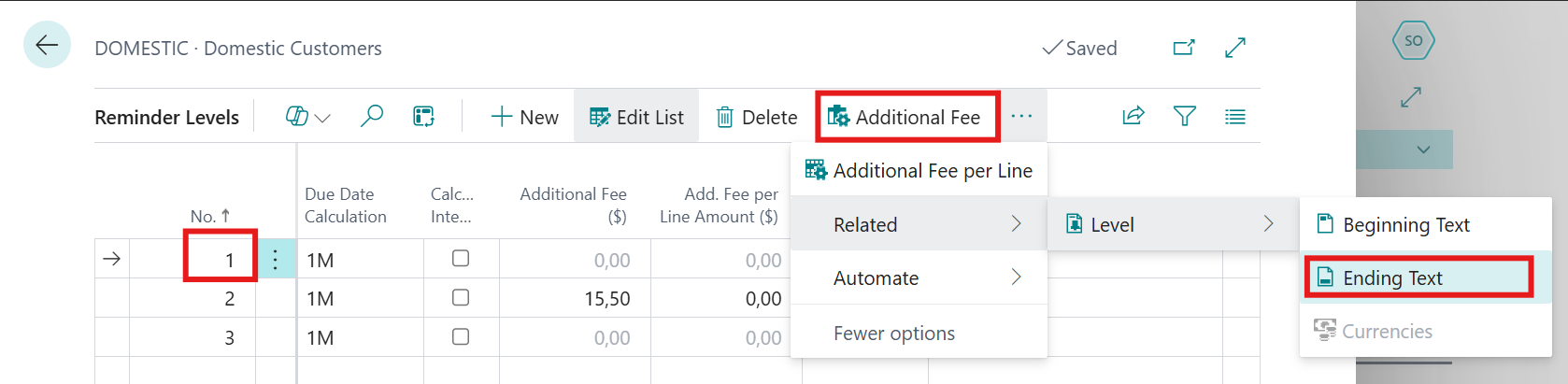The image size is (1568, 384).
Task: Expand the Copilot dropdown chevron
Action: 323,118
